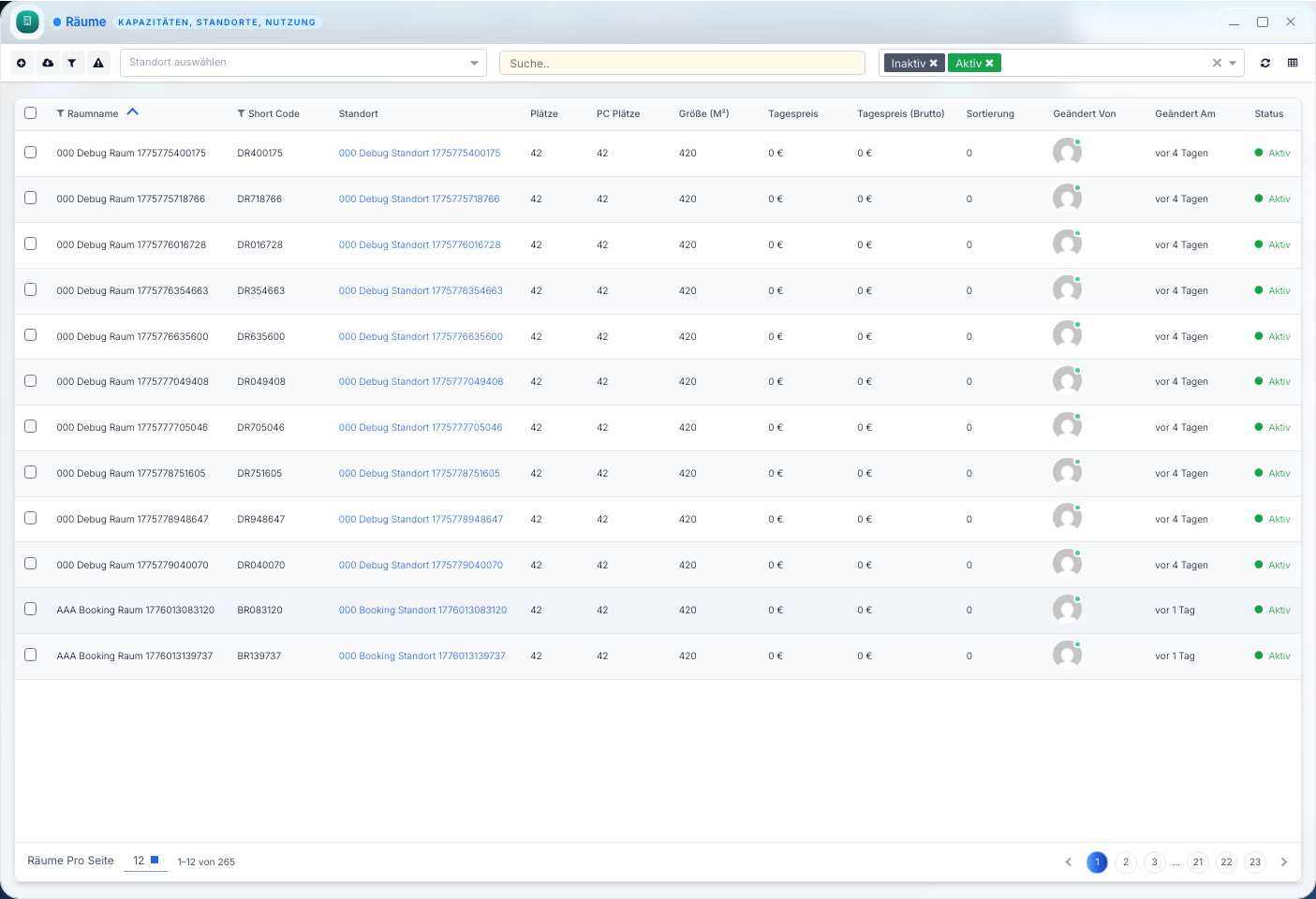Open the table columns grid icon
Image resolution: width=1316 pixels, height=899 pixels.
[1293, 63]
